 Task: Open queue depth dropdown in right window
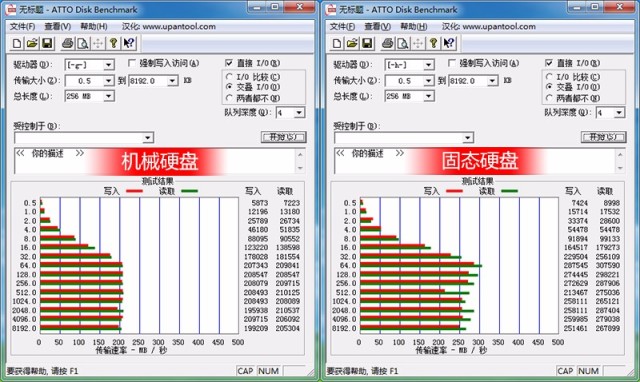pos(619,113)
